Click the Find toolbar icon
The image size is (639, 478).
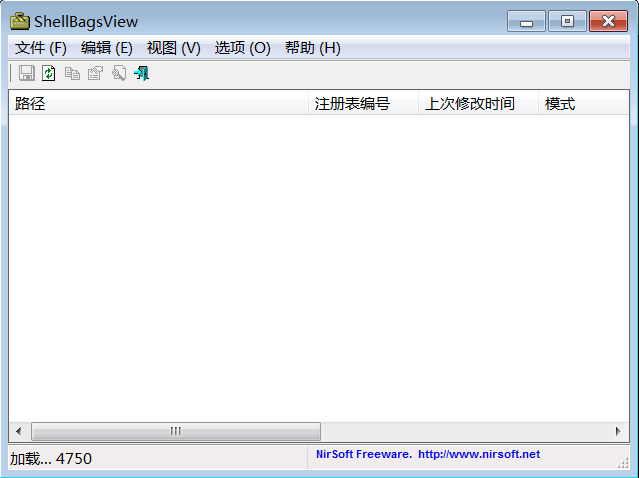point(119,73)
